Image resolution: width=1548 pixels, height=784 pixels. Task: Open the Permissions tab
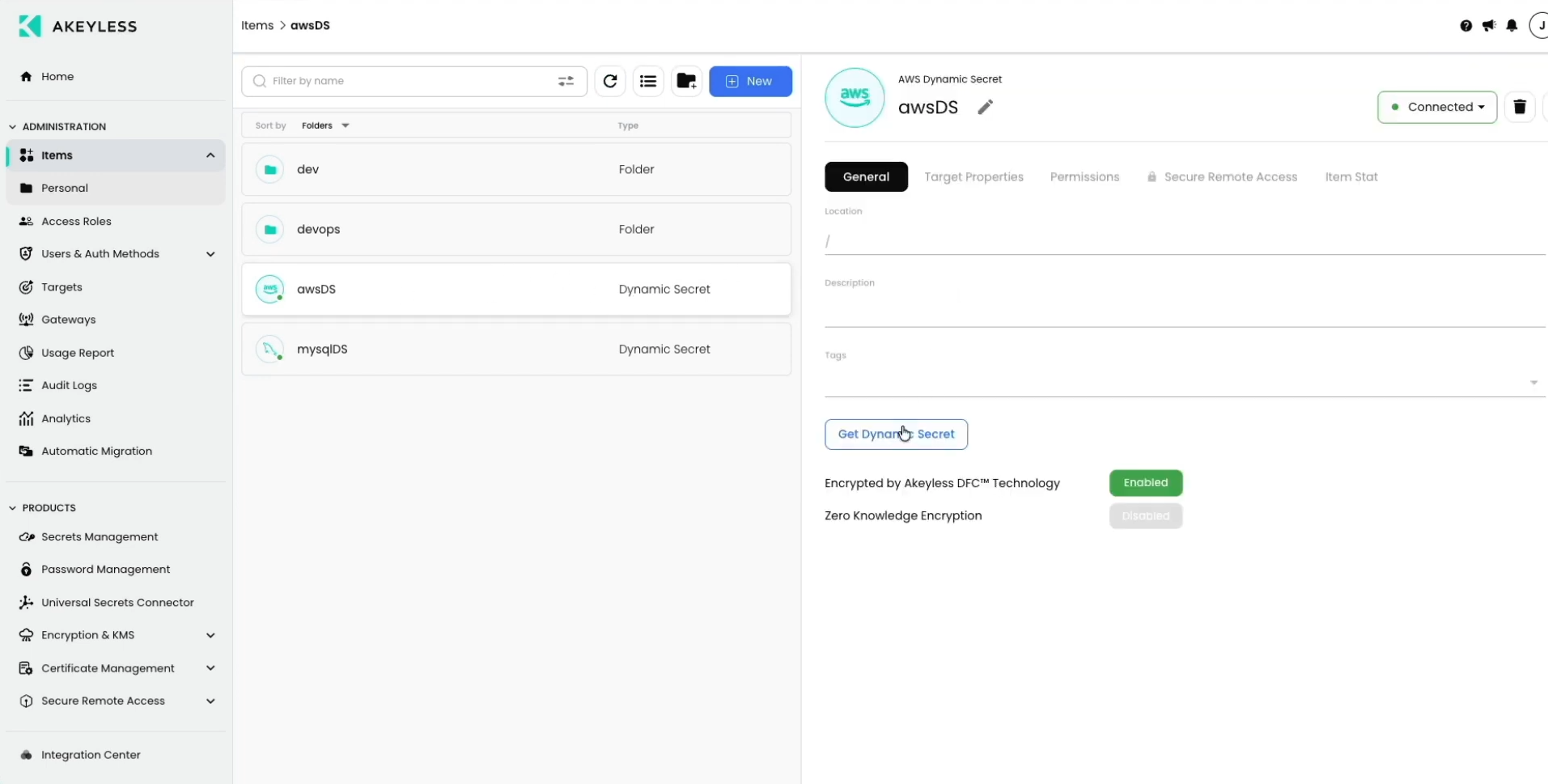[1084, 177]
